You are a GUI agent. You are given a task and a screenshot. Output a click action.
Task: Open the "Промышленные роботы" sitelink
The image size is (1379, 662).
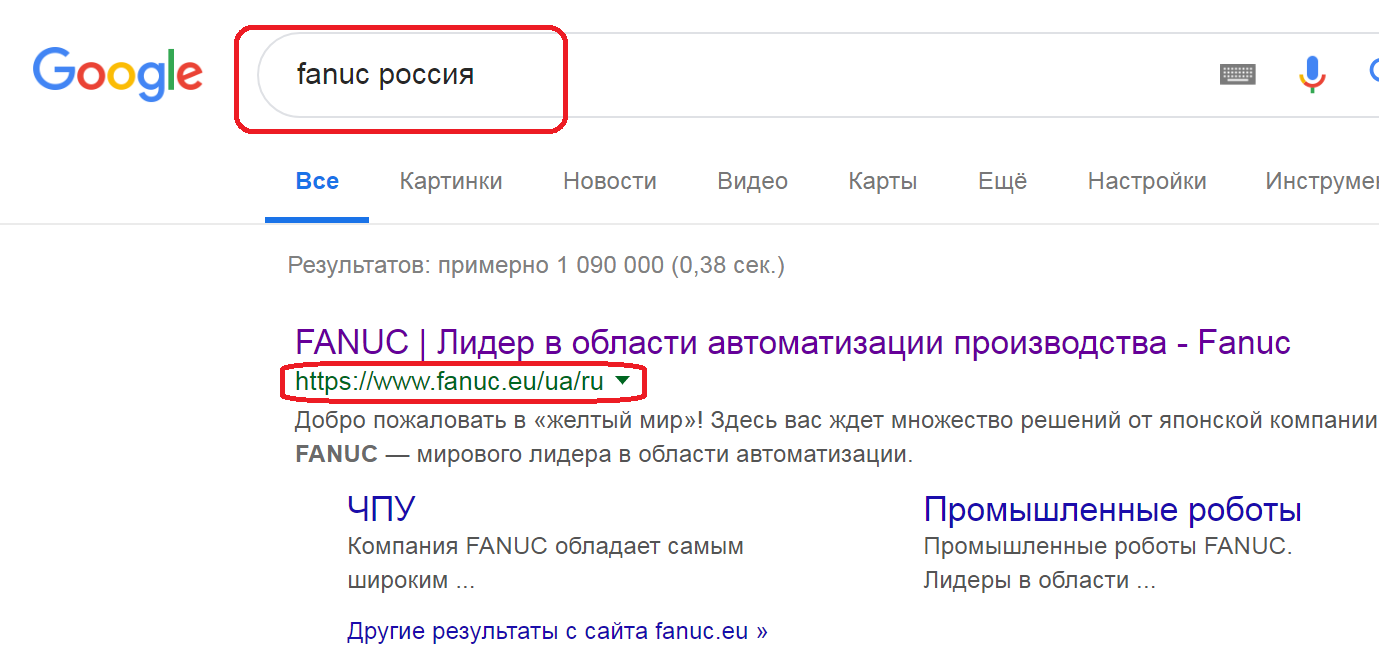click(x=1113, y=510)
